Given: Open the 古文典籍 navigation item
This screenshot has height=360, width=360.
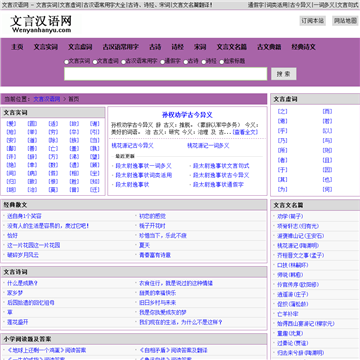Looking at the screenshot, I should [269, 47].
